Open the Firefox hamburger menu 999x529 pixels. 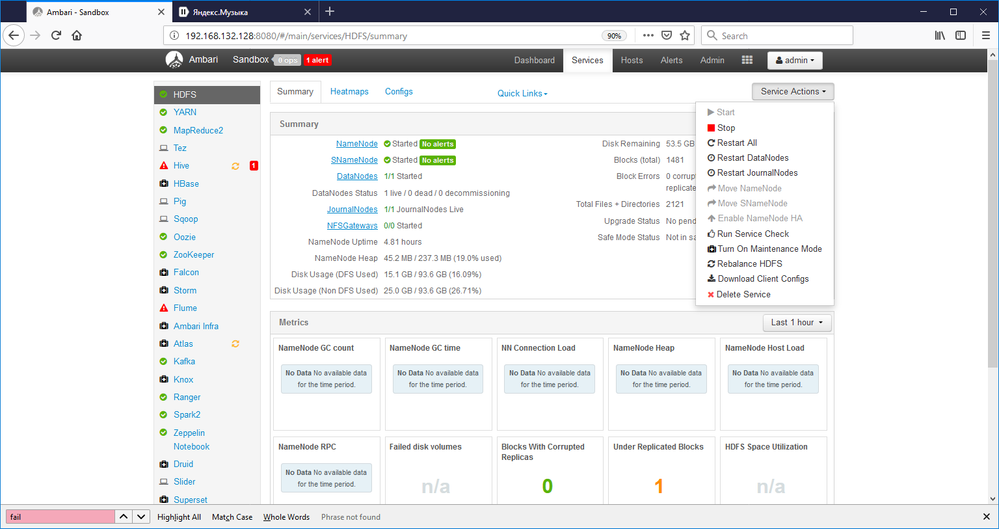click(x=986, y=36)
